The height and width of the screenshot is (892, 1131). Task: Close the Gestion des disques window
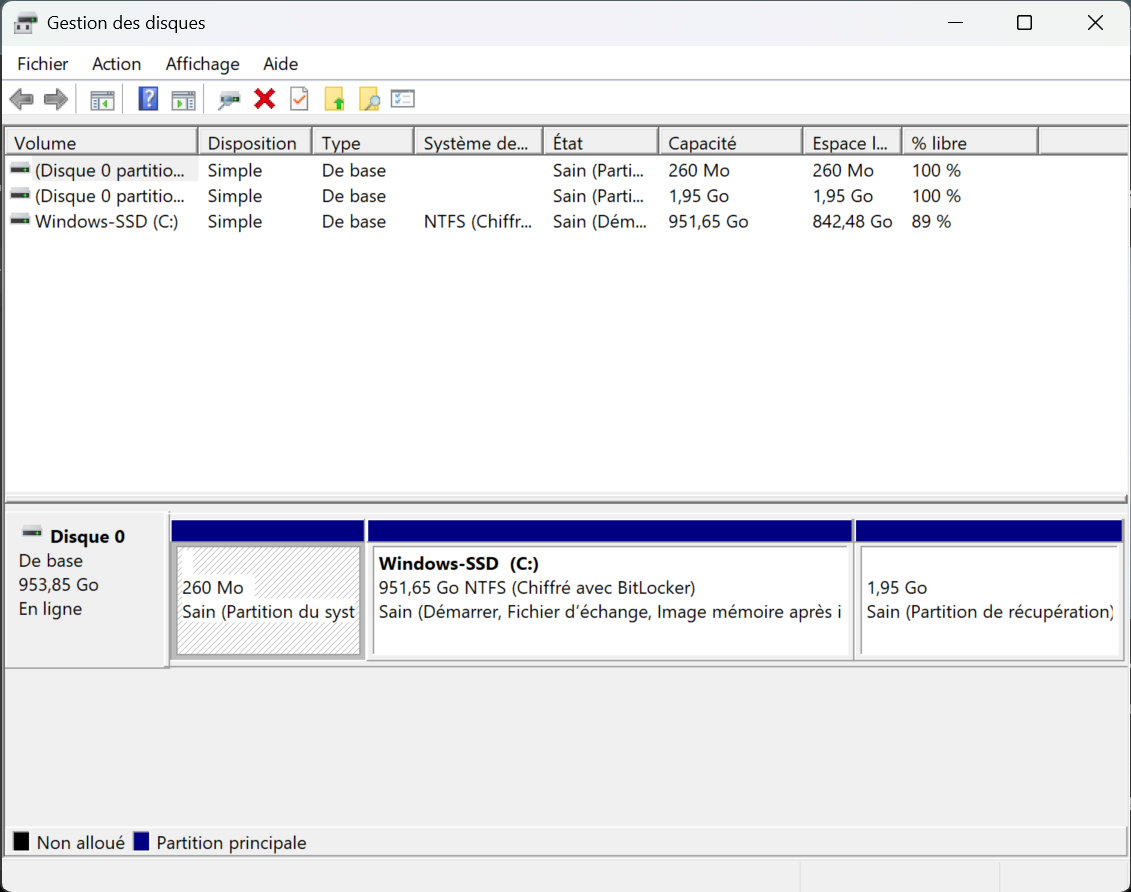tap(1095, 23)
